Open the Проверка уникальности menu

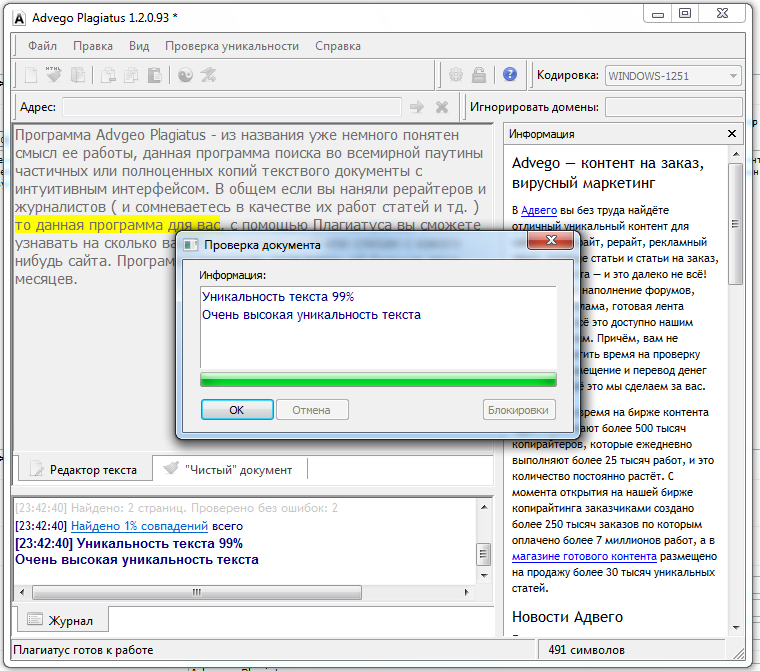click(232, 46)
